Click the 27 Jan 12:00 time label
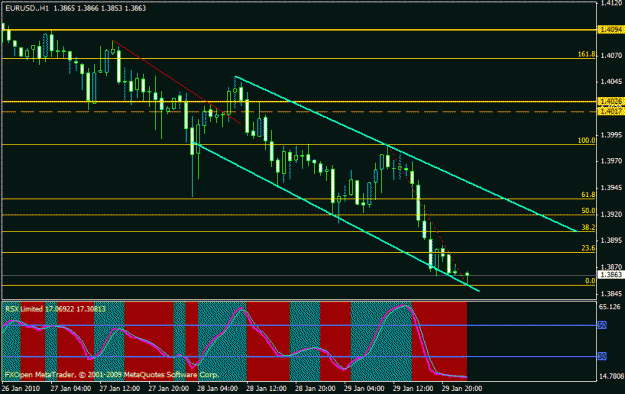 (x=120, y=388)
